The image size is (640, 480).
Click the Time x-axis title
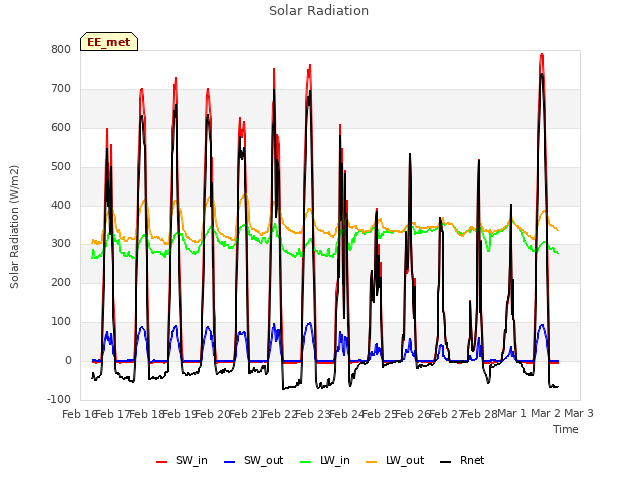(x=566, y=429)
